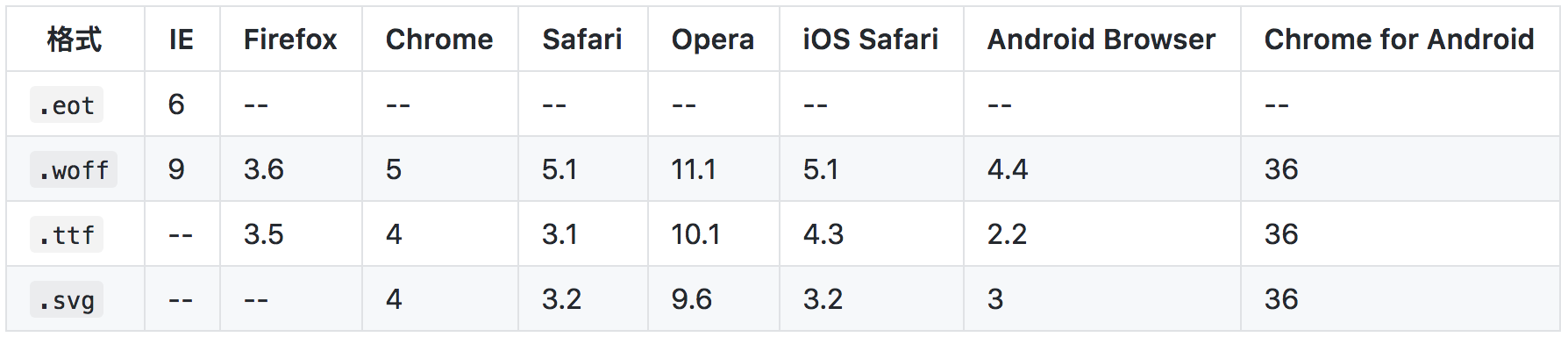Select IE version 6 cell for .eot
Screen dimensions: 1568x337
pos(176,104)
